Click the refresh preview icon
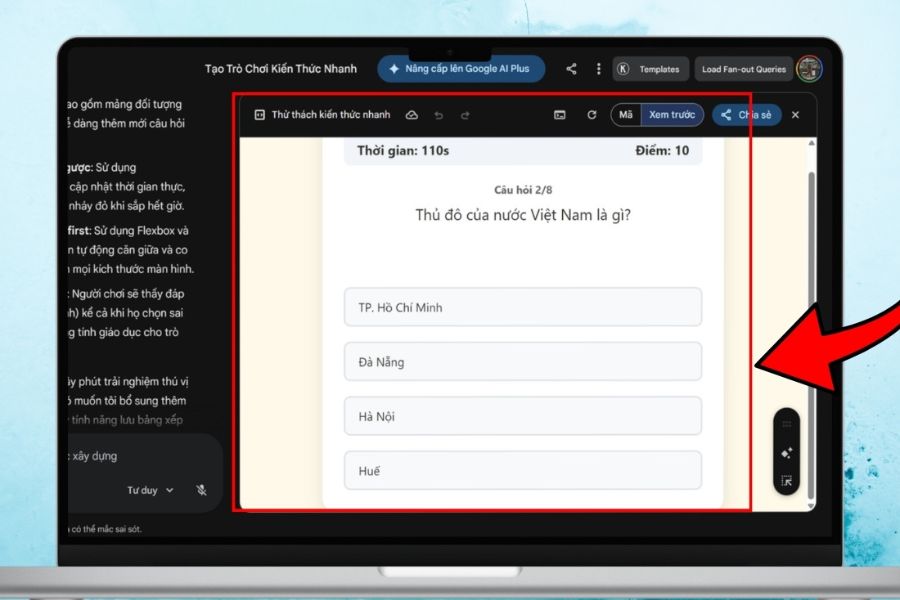 (591, 115)
